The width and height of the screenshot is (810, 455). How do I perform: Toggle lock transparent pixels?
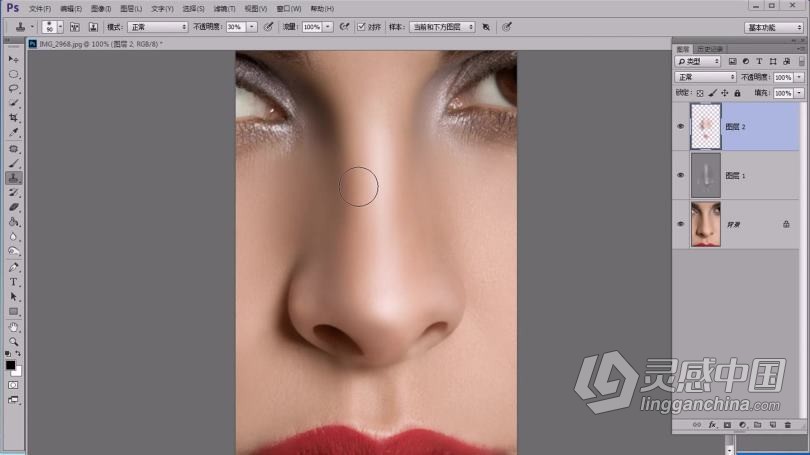point(700,93)
